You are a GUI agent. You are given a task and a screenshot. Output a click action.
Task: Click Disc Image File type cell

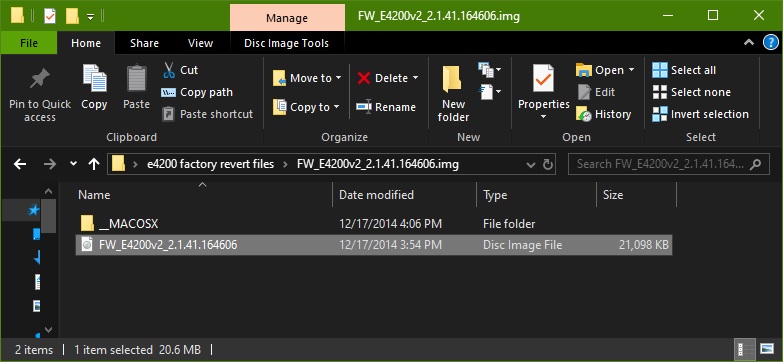click(522, 245)
